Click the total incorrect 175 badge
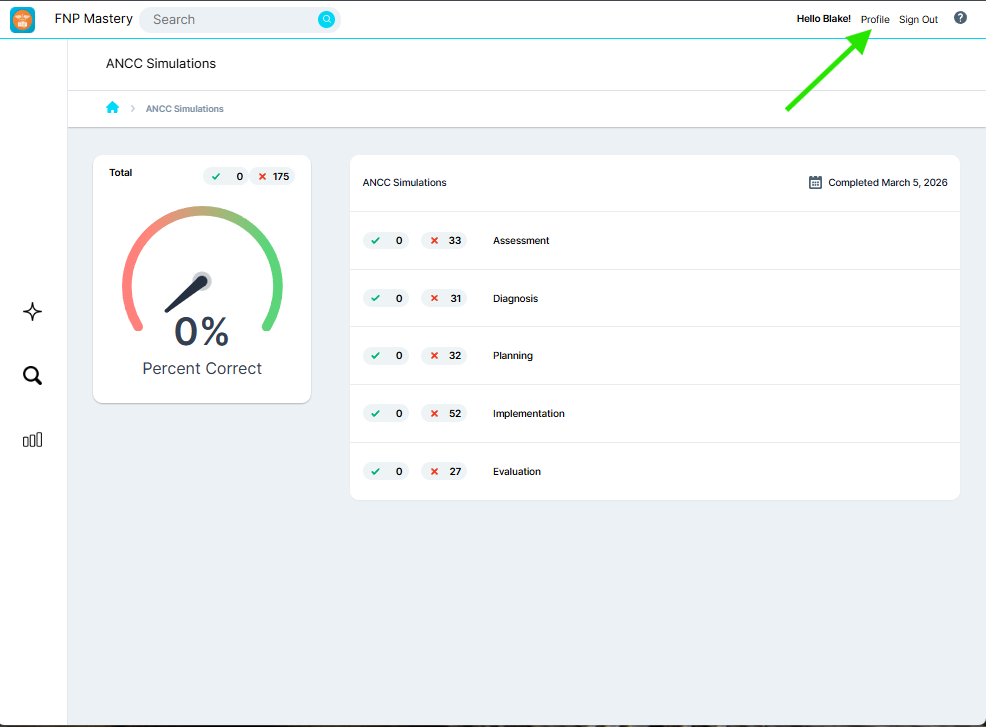This screenshot has height=727, width=986. [272, 177]
